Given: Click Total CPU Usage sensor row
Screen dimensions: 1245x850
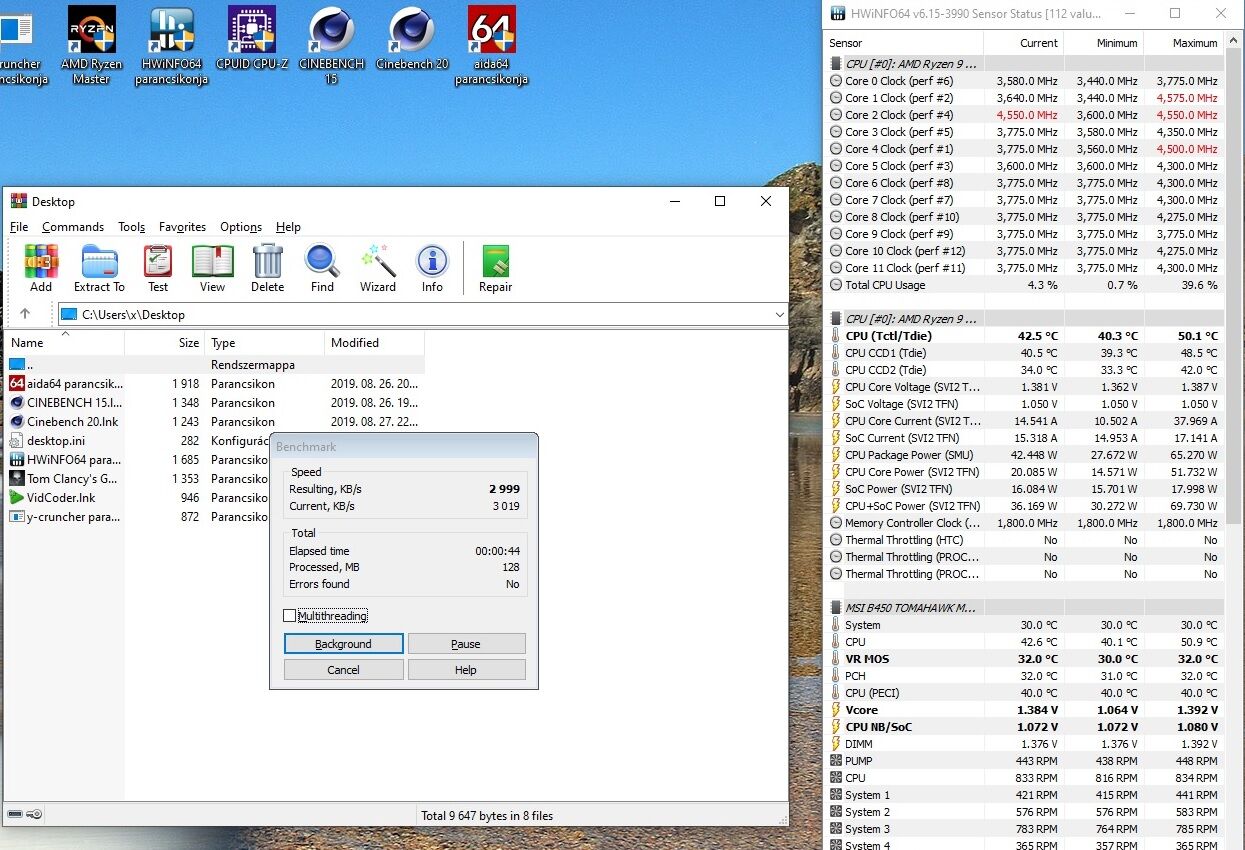Looking at the screenshot, I should [1025, 285].
